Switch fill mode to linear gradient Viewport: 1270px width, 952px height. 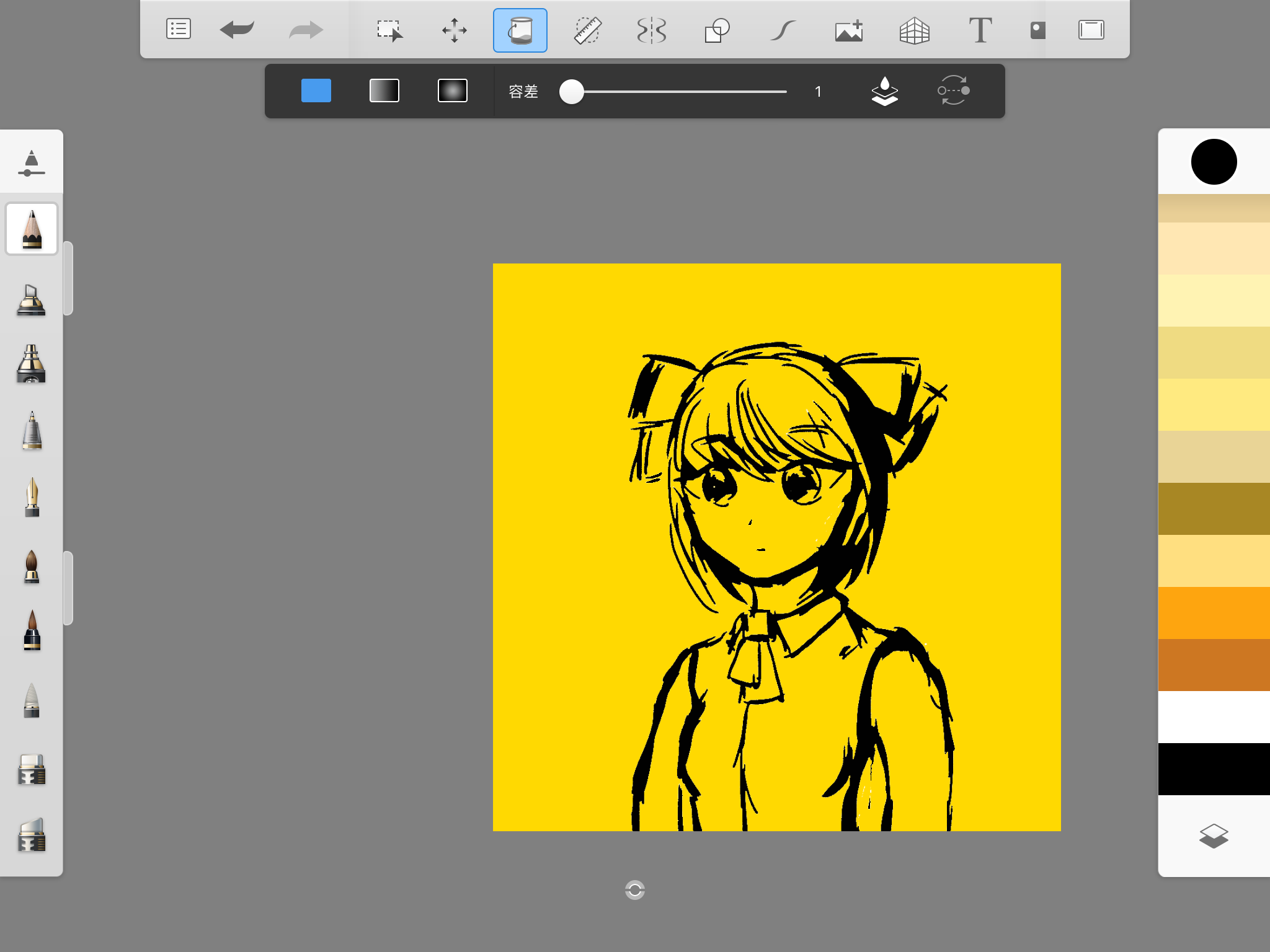click(385, 90)
